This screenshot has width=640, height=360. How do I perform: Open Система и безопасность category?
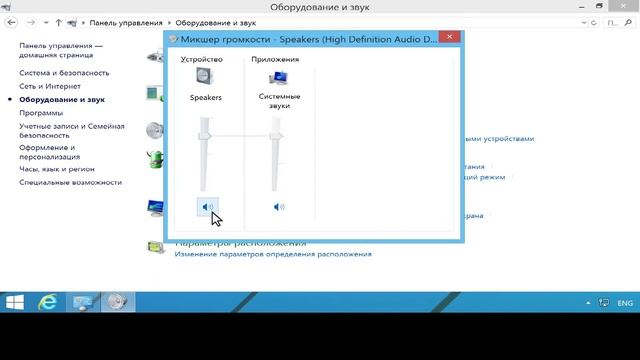64,73
